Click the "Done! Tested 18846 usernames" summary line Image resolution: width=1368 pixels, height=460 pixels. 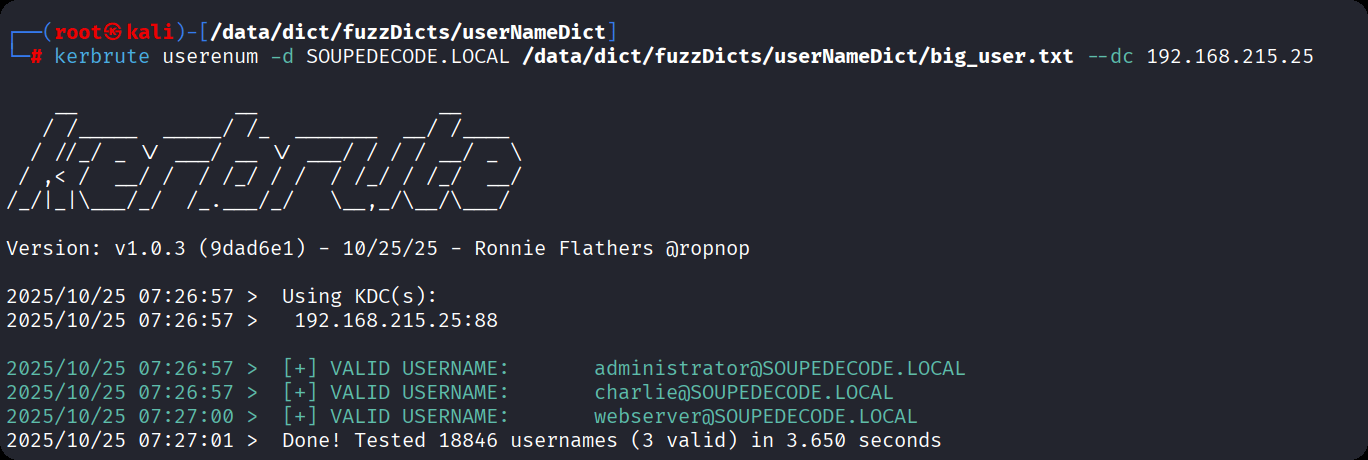tap(611, 440)
